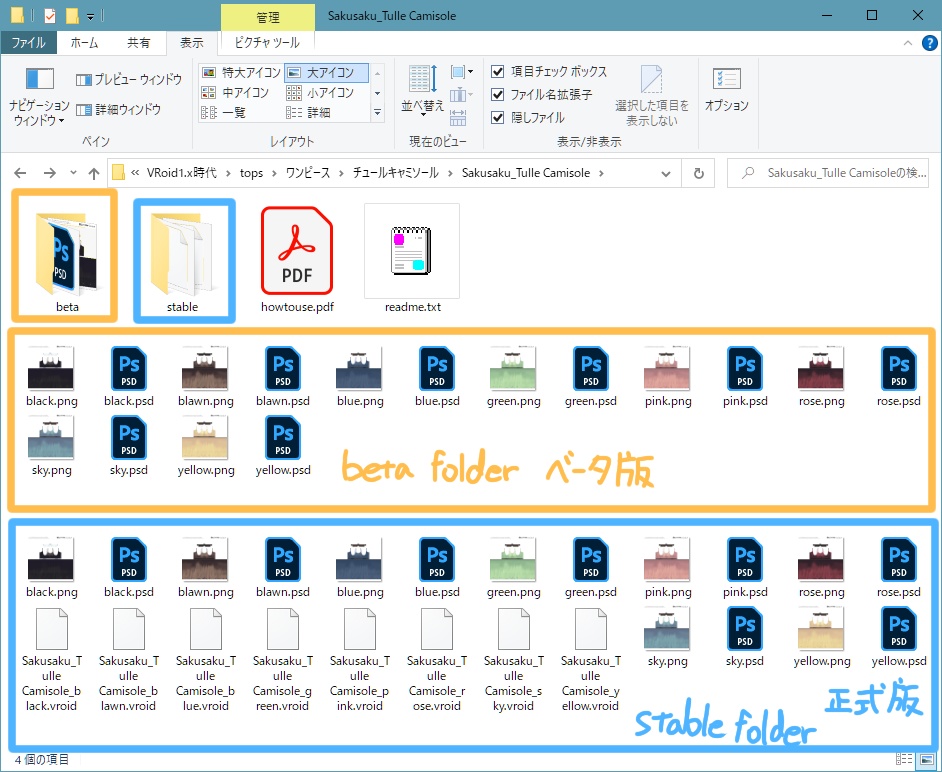Click 選択した項目を表示しない hide selected items
942x772 pixels.
pos(651,96)
